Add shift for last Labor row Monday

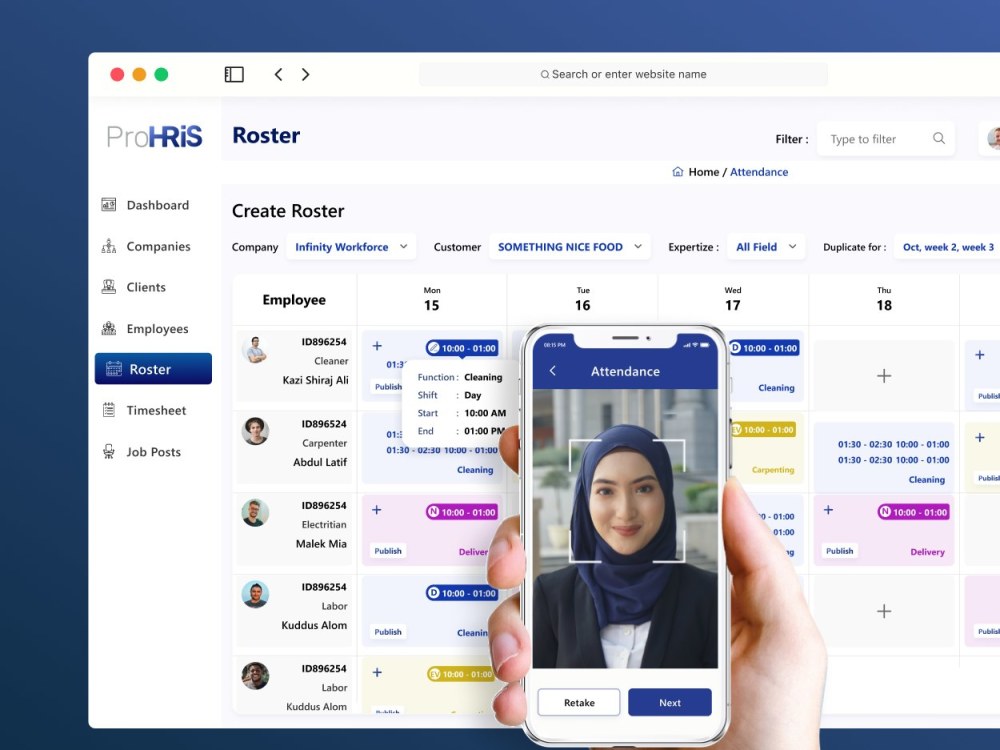[x=377, y=673]
